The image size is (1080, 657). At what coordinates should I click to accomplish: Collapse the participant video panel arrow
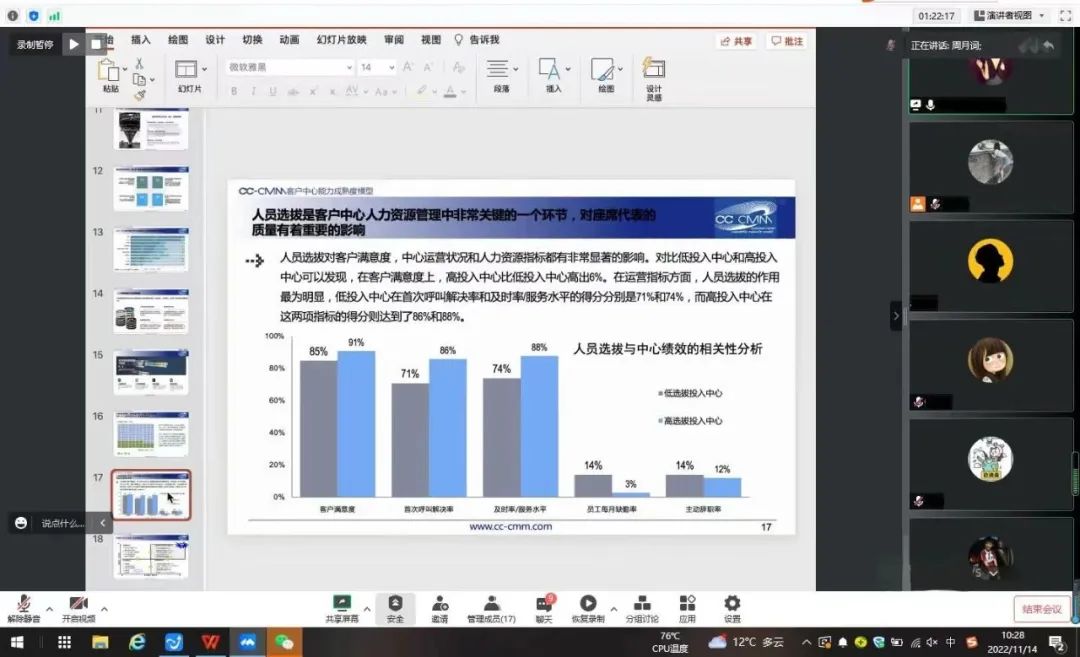(x=896, y=316)
